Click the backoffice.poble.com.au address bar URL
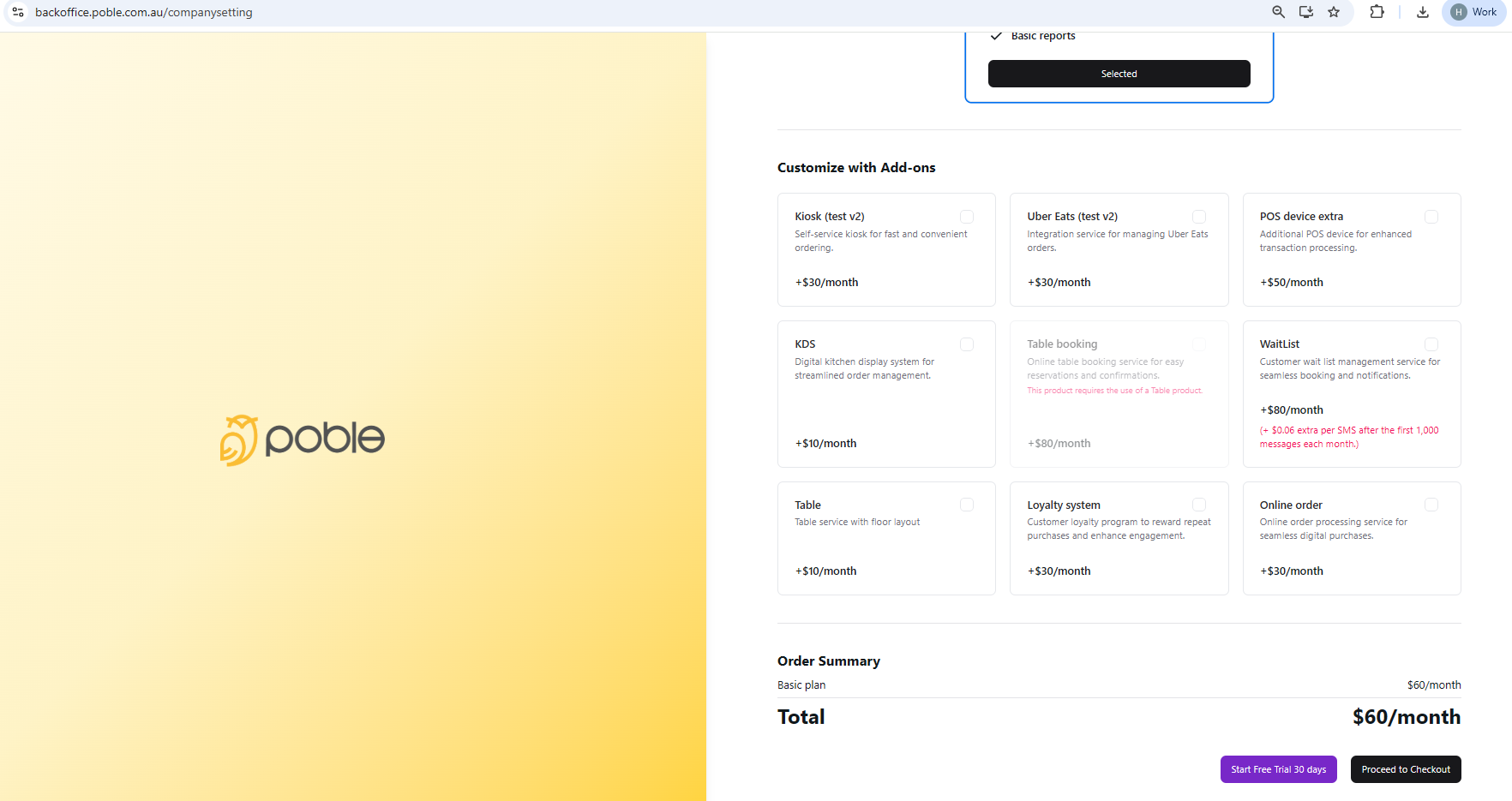Viewport: 1512px width, 801px height. [x=144, y=12]
